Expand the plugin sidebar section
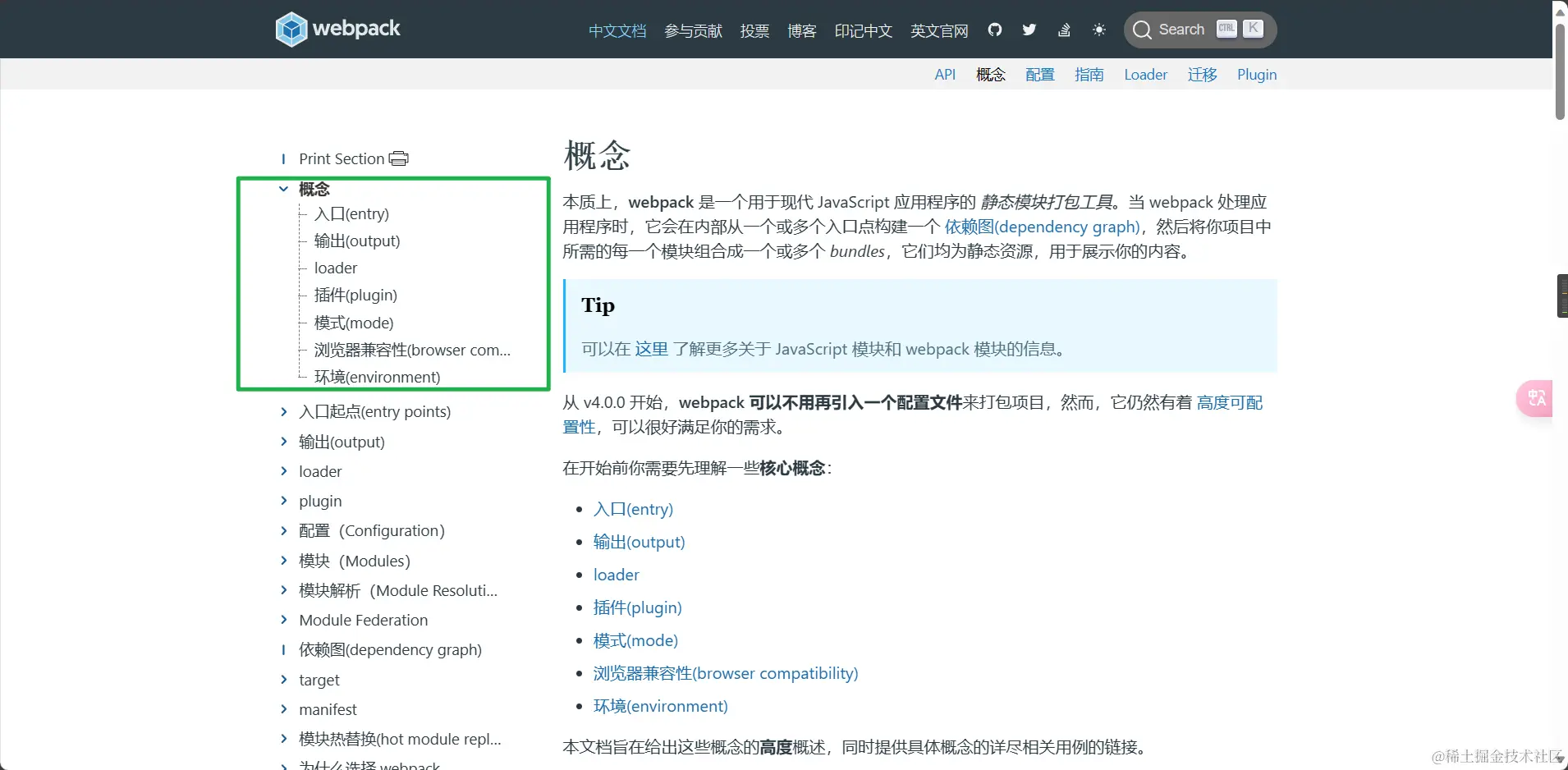The image size is (1568, 770). pos(283,501)
